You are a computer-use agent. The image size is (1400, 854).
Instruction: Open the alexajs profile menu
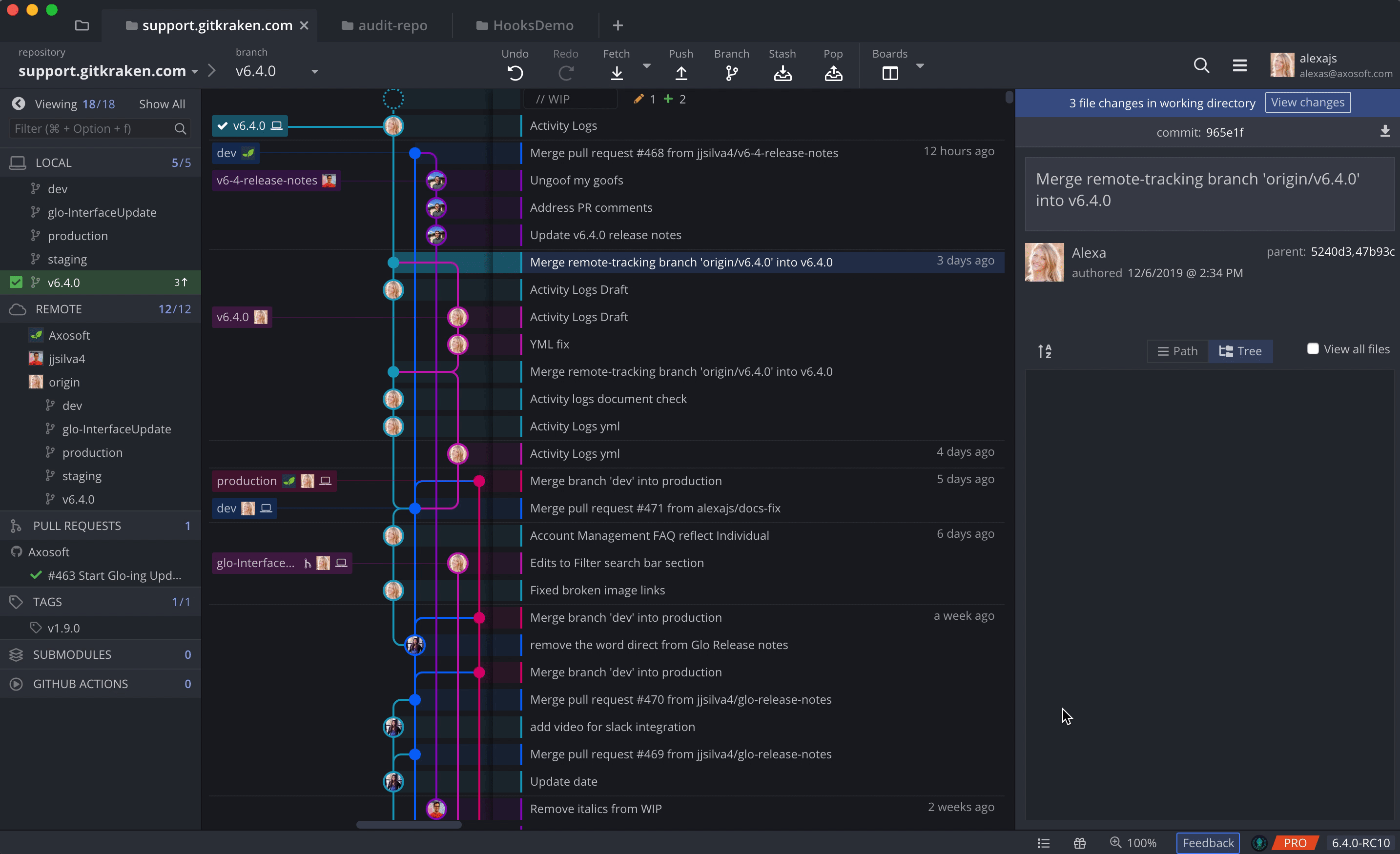pyautogui.click(x=1331, y=65)
